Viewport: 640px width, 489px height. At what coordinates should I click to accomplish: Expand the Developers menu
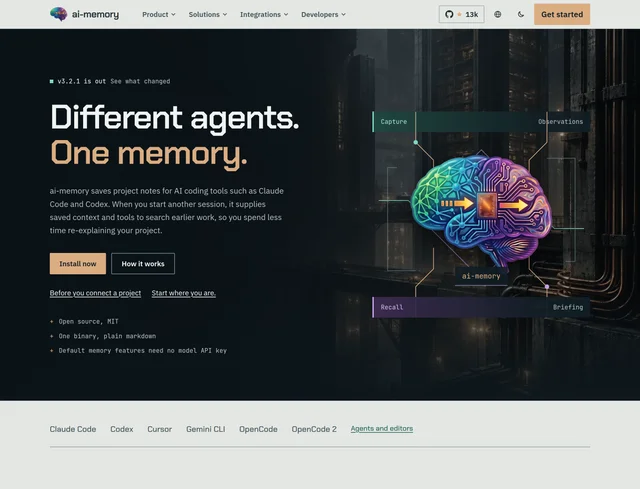(x=323, y=14)
